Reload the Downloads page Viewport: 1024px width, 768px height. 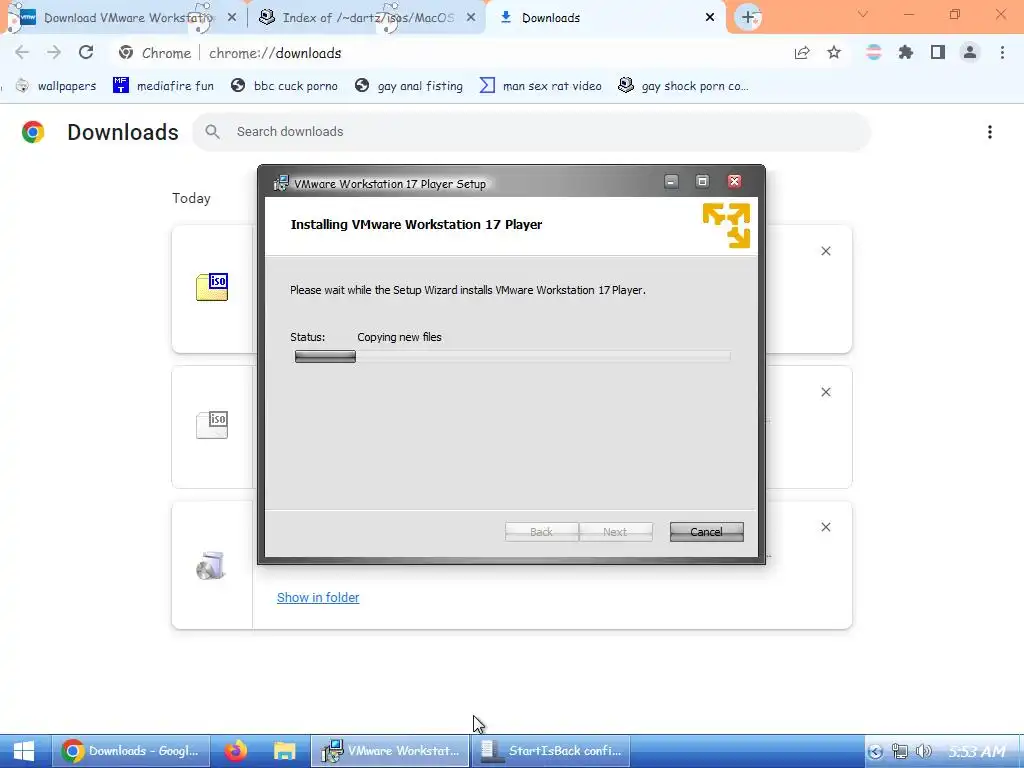coord(86,52)
